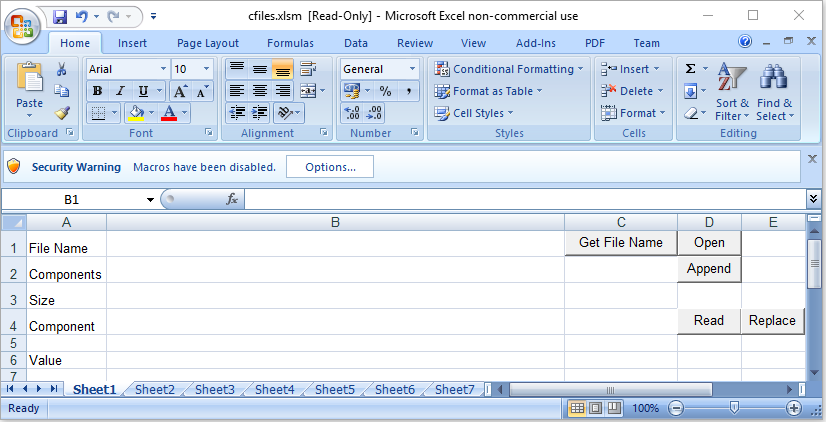Select the Sheet3 worksheet tab
This screenshot has height=422, width=826.
pyautogui.click(x=214, y=390)
